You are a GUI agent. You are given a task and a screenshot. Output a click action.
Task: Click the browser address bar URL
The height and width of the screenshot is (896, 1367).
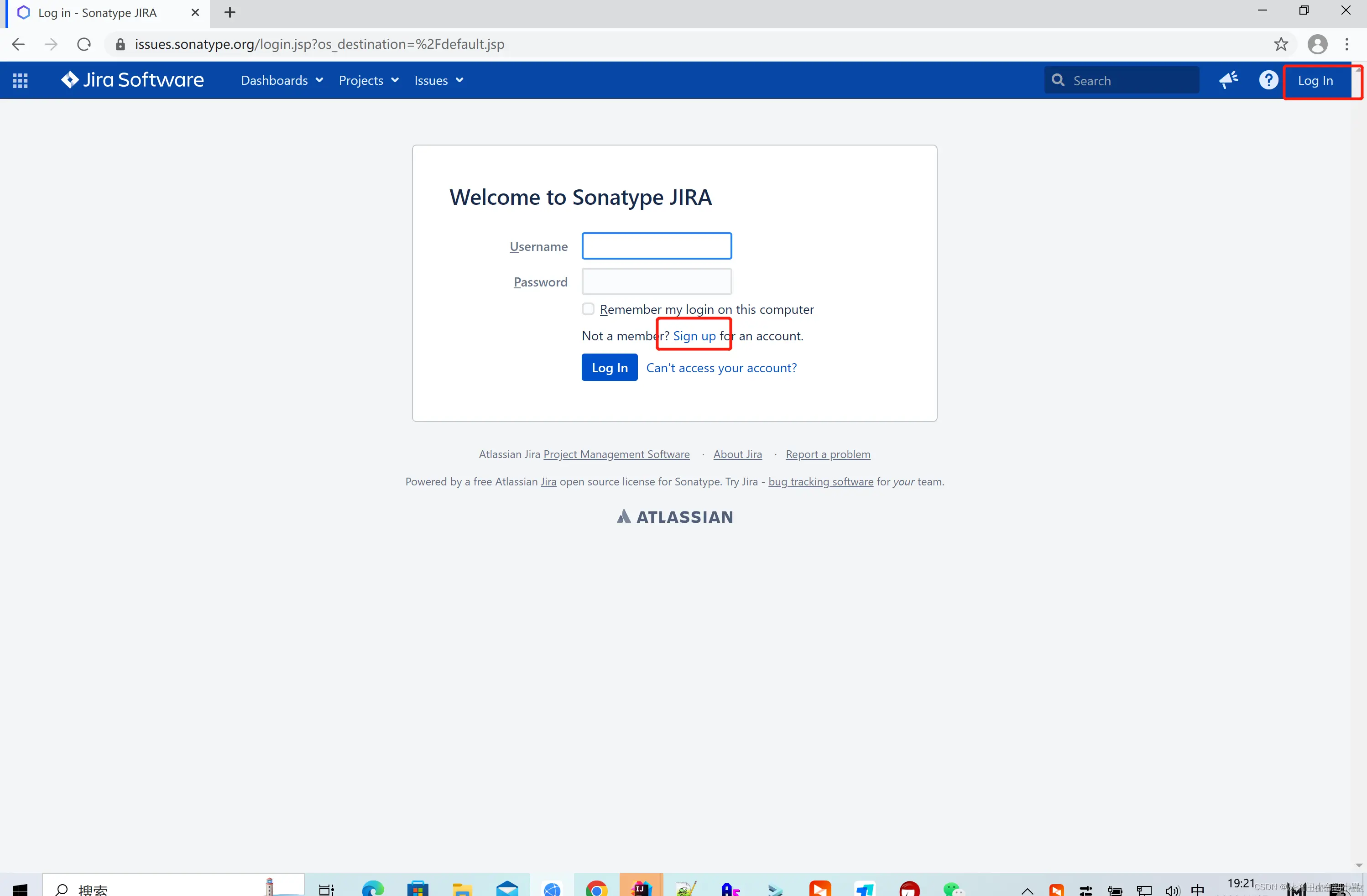[319, 44]
